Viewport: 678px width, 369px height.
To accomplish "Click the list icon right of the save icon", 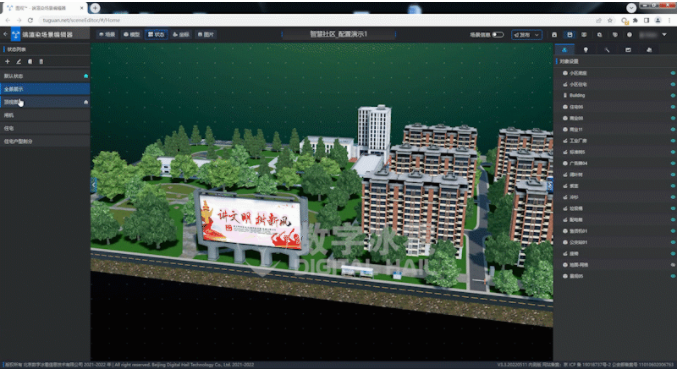I will [584, 35].
